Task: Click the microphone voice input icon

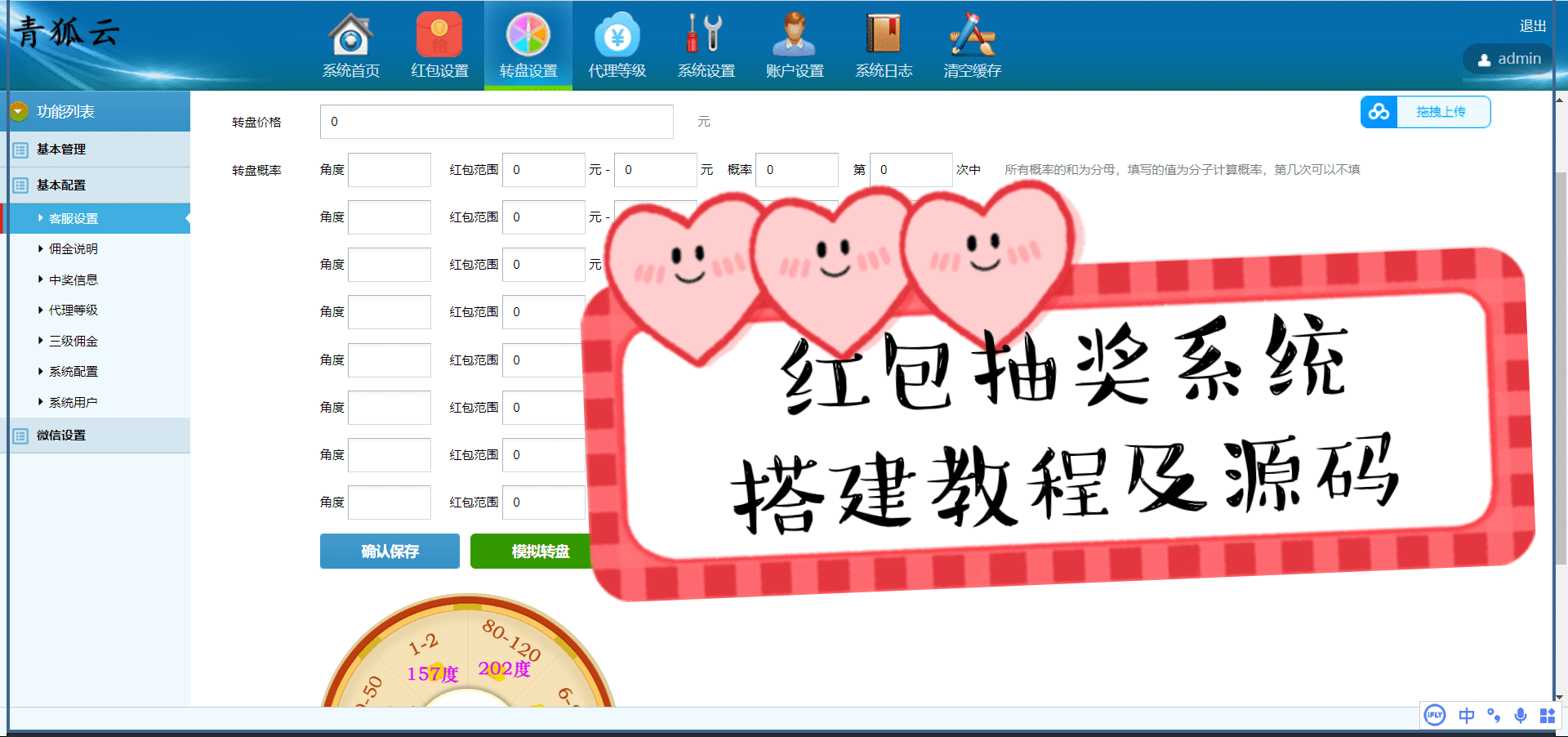Action: [1521, 716]
